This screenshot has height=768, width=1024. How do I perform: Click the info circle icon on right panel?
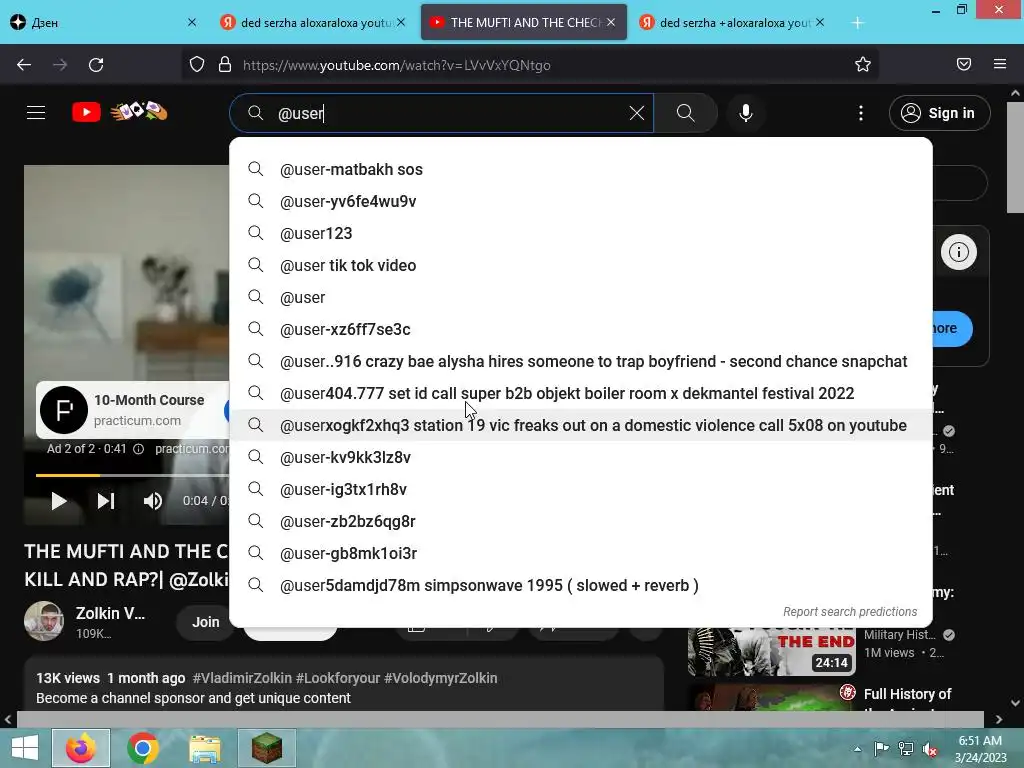[959, 252]
